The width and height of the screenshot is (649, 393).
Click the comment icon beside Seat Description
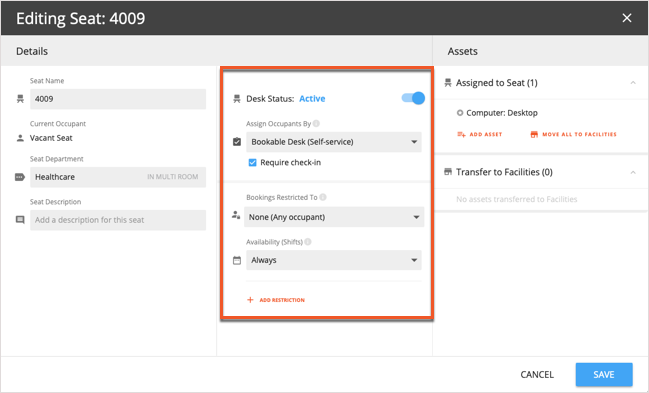click(x=20, y=220)
